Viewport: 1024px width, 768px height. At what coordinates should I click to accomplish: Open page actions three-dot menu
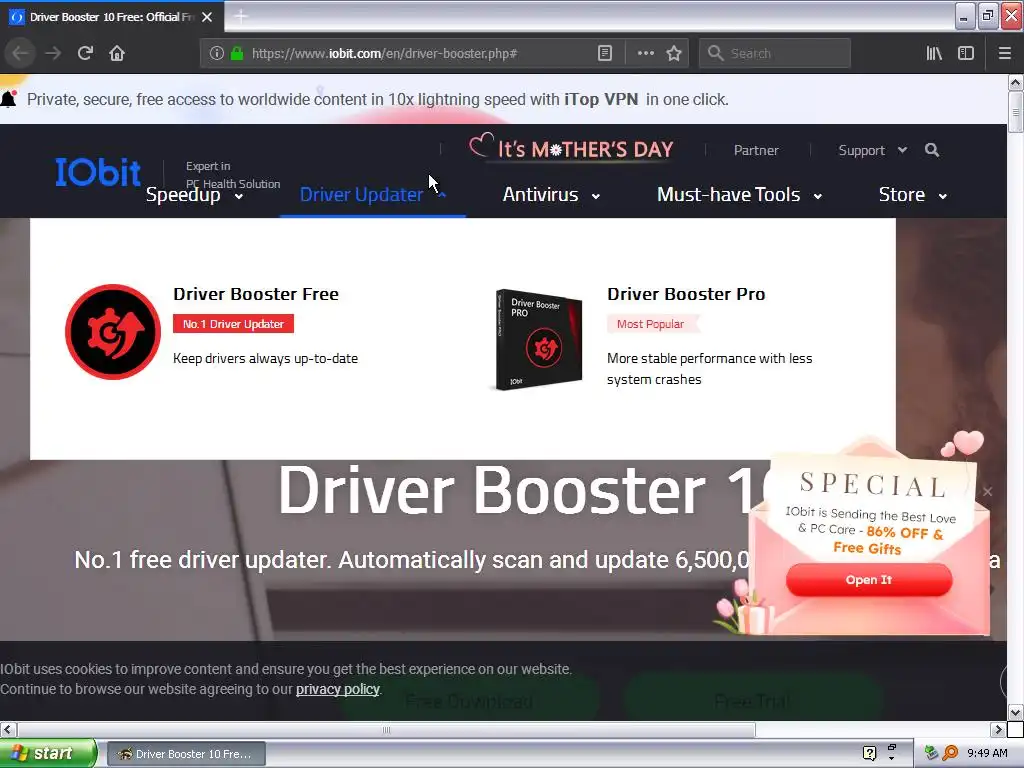645,53
